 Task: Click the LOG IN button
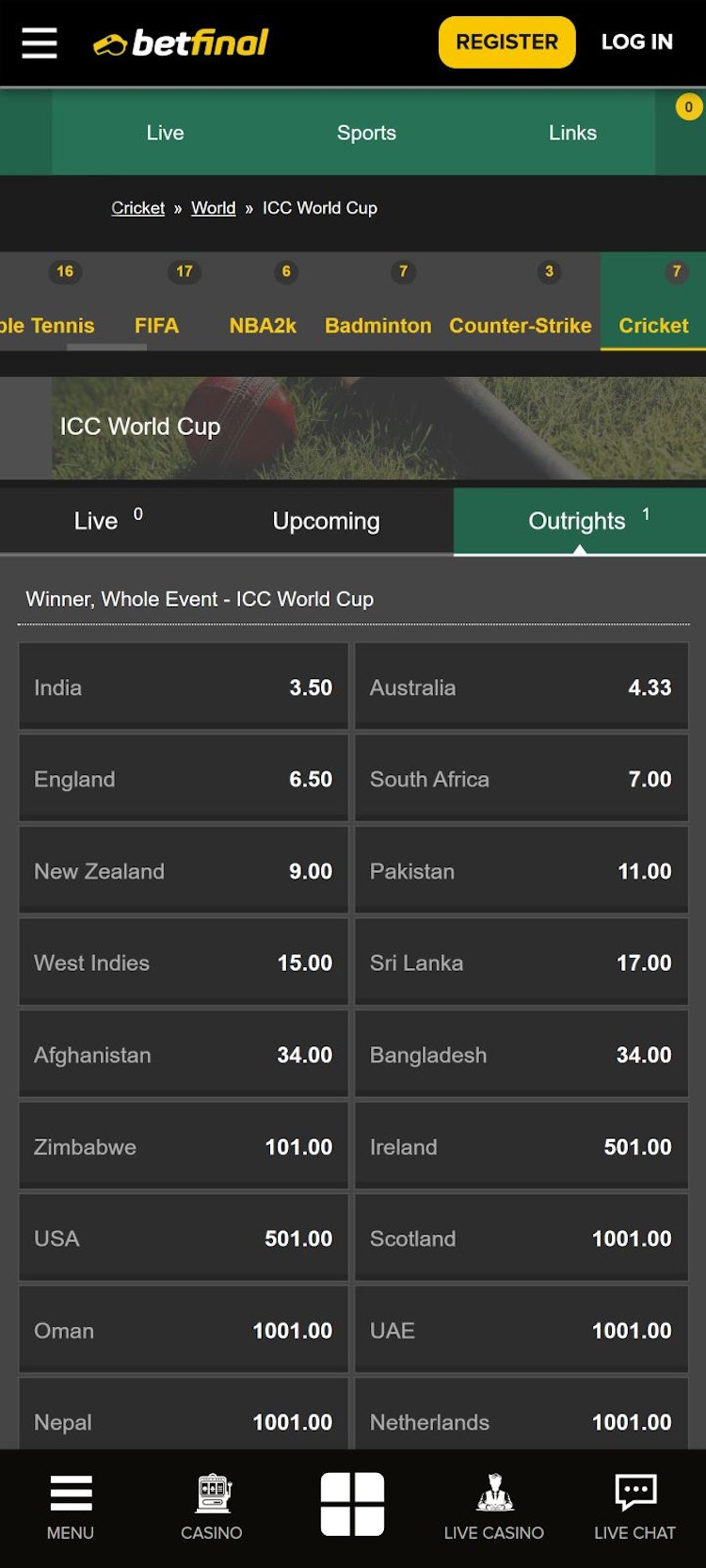point(636,41)
